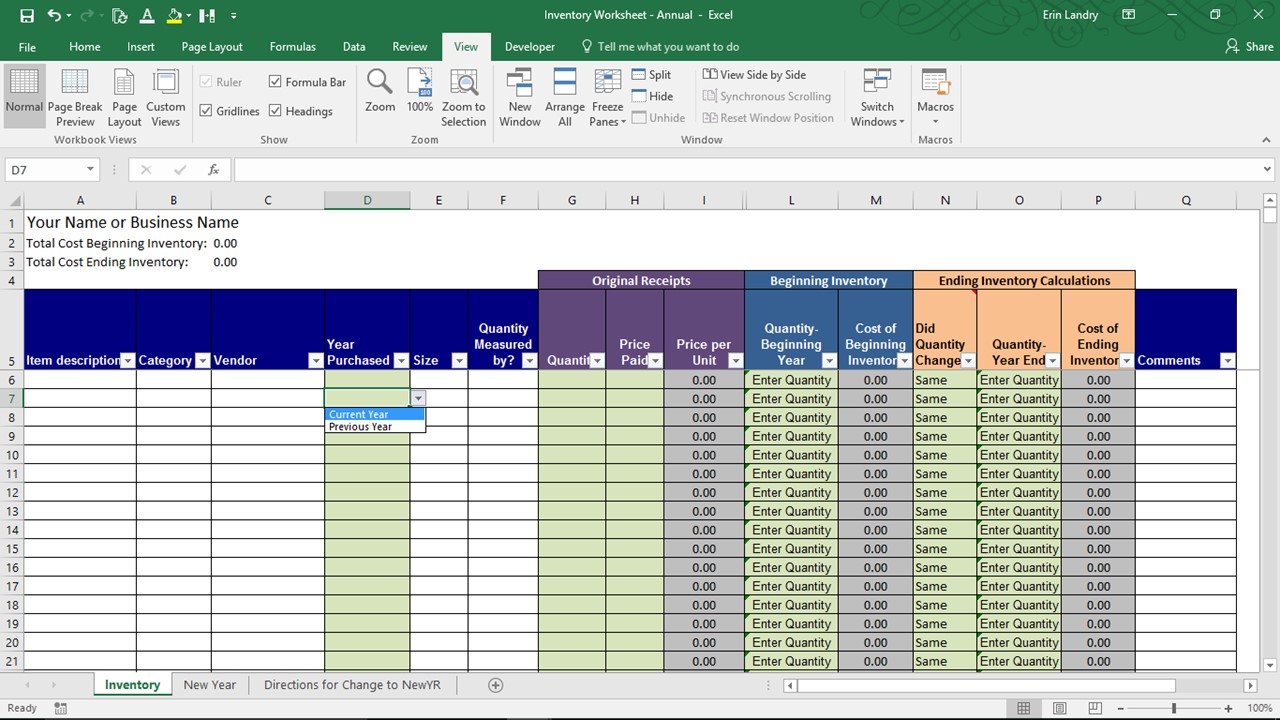Open the Zoom dialog magnifier
The image size is (1280, 720).
coord(380,90)
